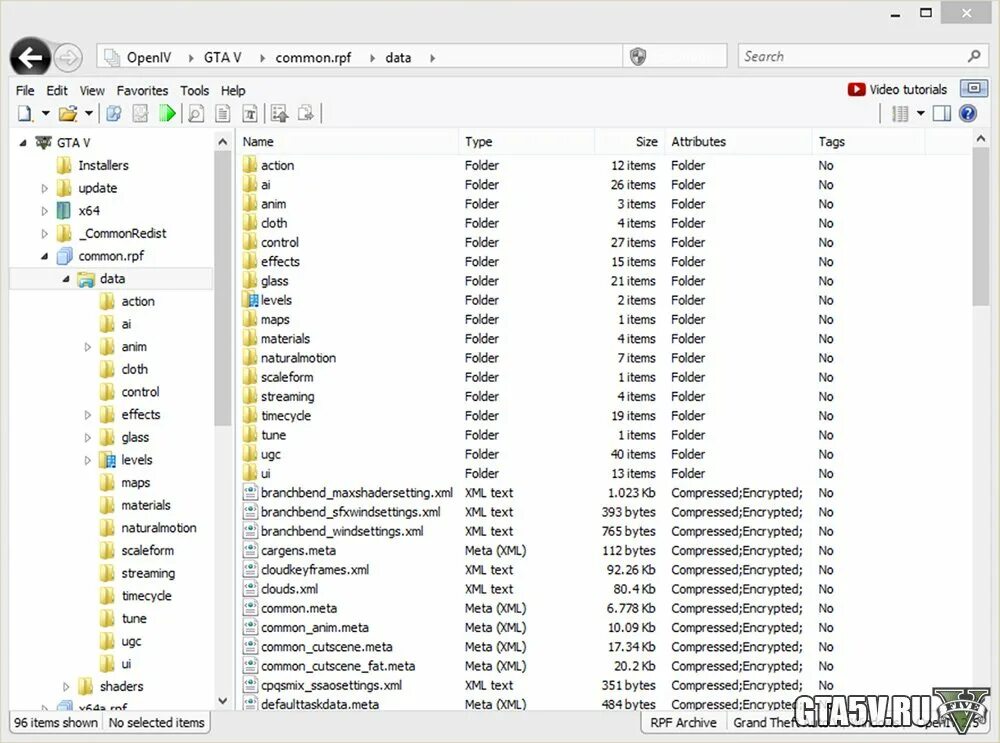Select the levels folder icon in file list
1000x743 pixels.
250,300
